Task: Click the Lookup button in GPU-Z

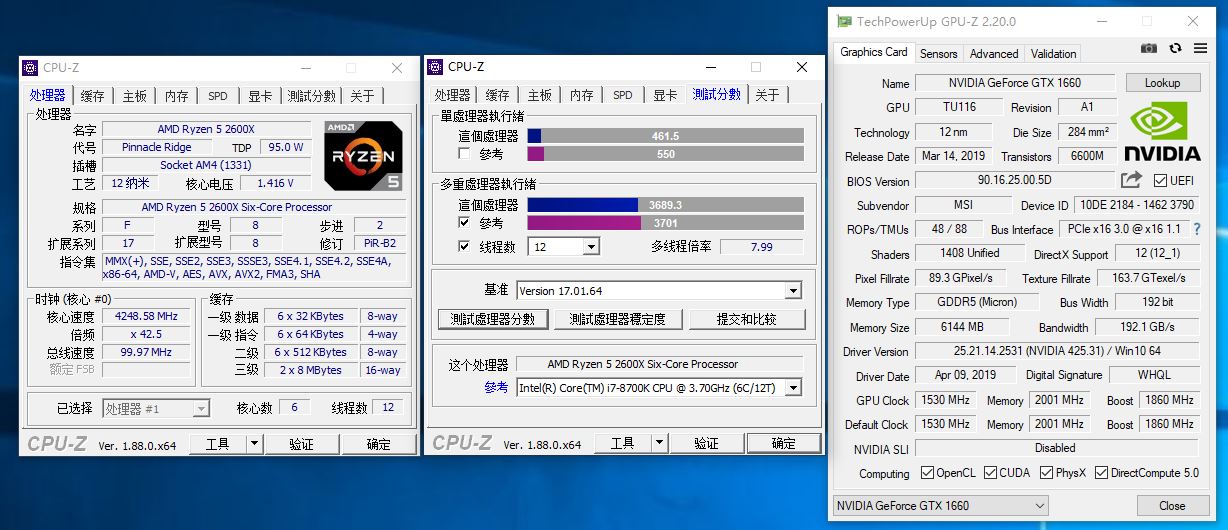Action: coord(1163,83)
